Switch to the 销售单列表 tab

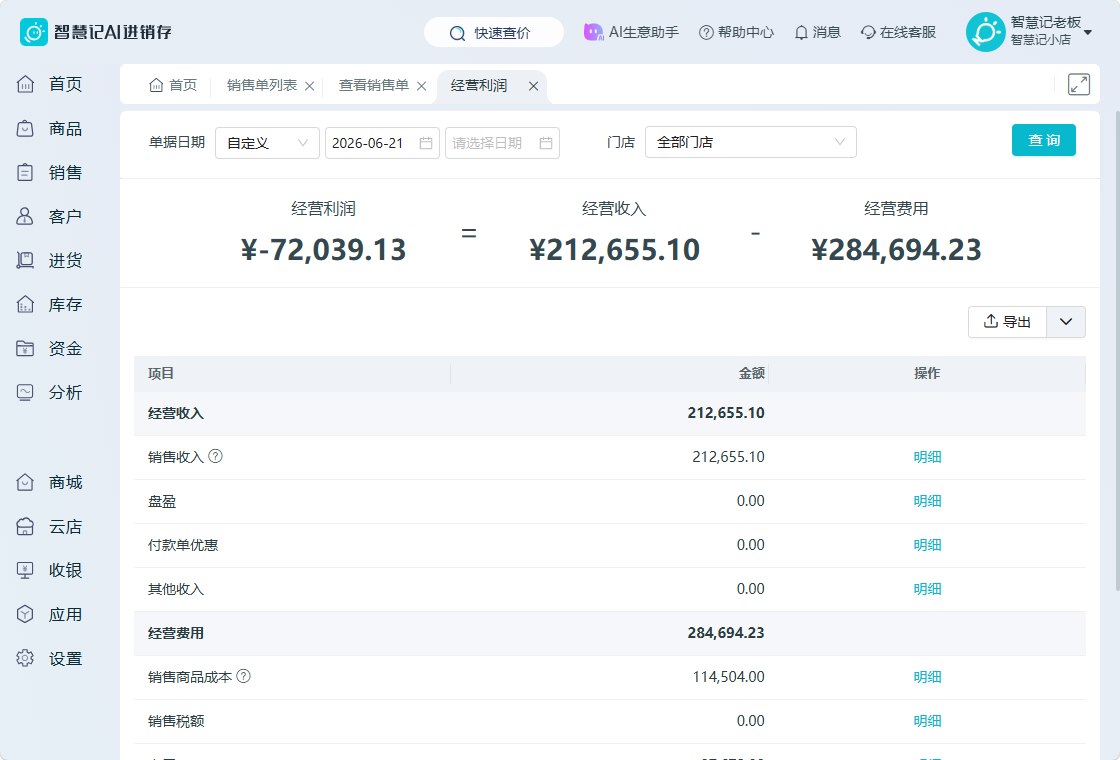pos(261,85)
